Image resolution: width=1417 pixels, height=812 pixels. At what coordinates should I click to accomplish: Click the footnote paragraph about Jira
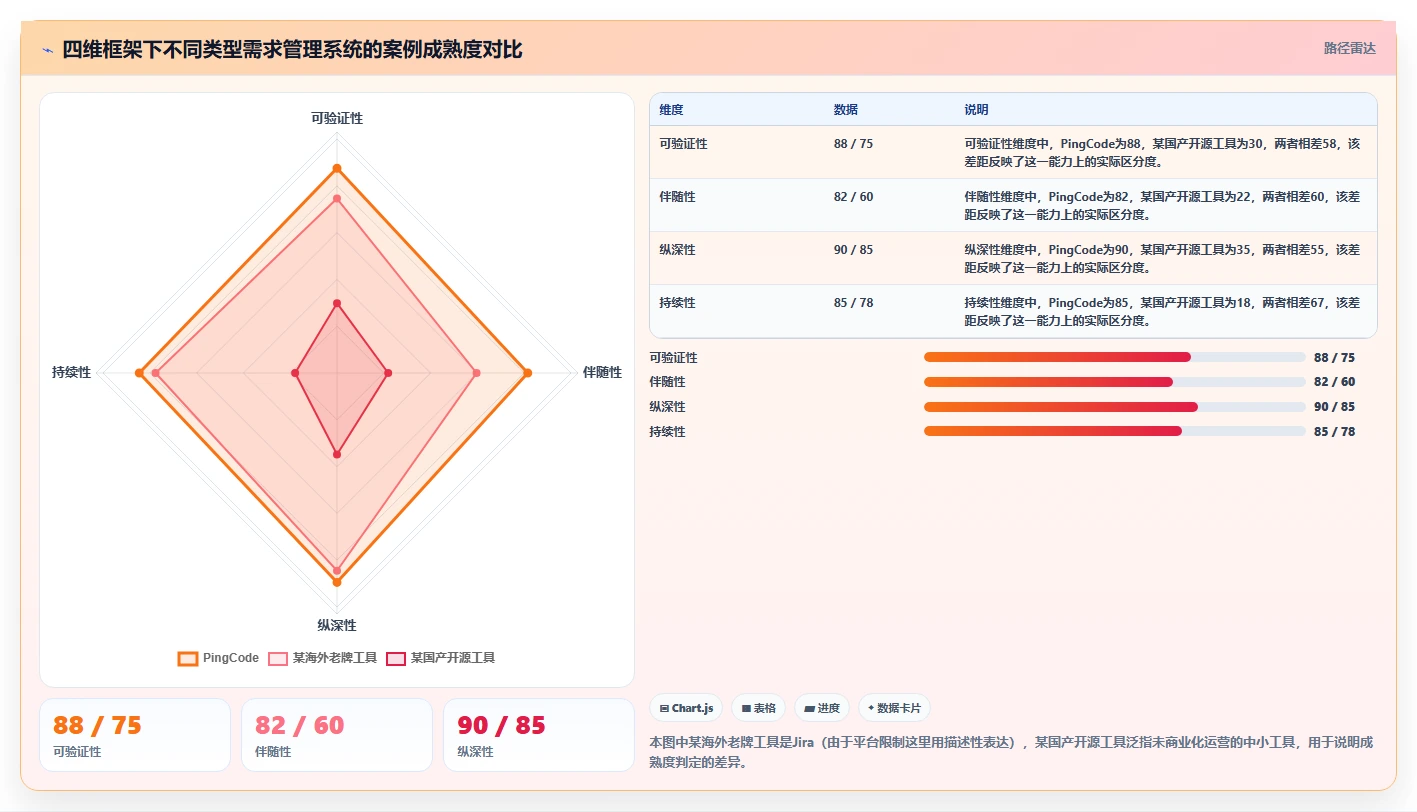(1011, 752)
